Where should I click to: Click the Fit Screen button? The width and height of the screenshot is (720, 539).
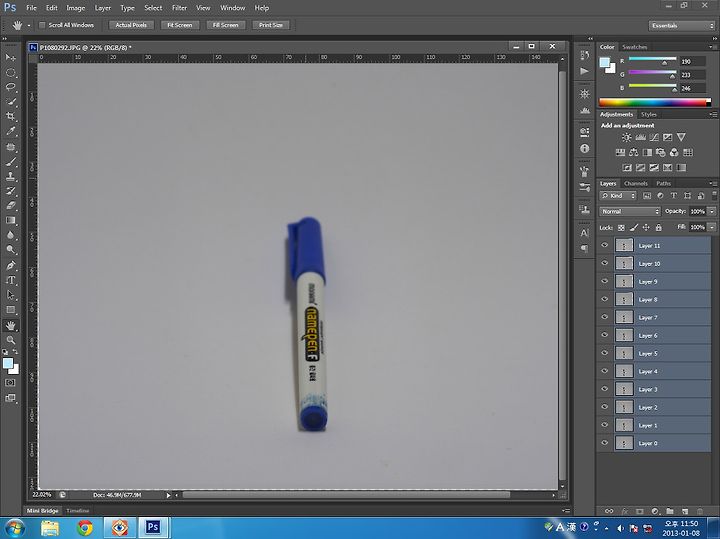[x=180, y=25]
